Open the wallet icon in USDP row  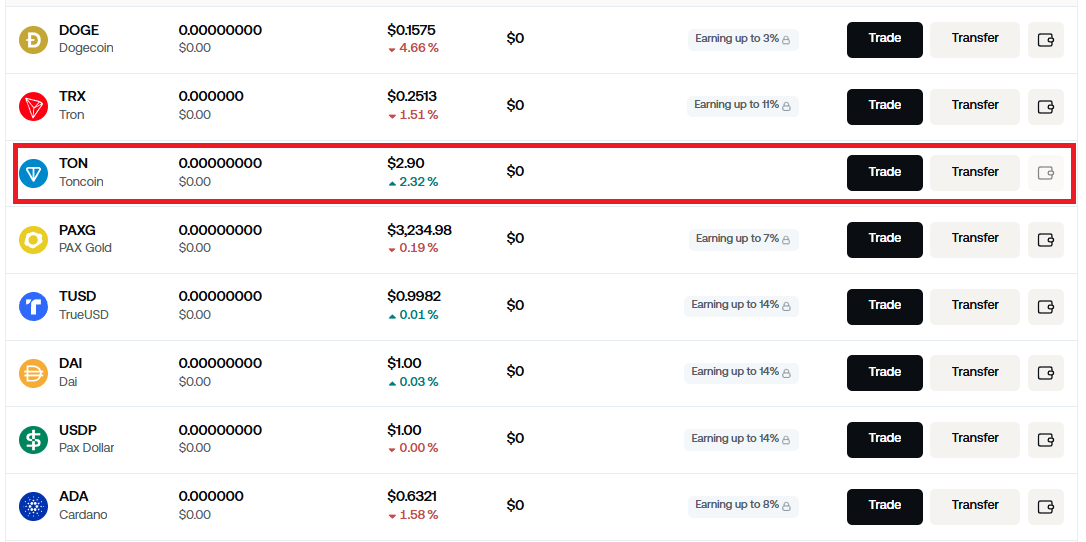point(1045,440)
